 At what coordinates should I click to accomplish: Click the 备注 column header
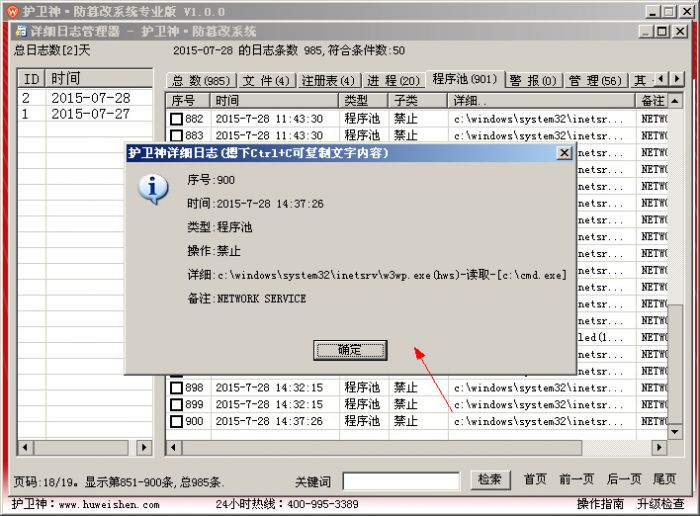[652, 101]
